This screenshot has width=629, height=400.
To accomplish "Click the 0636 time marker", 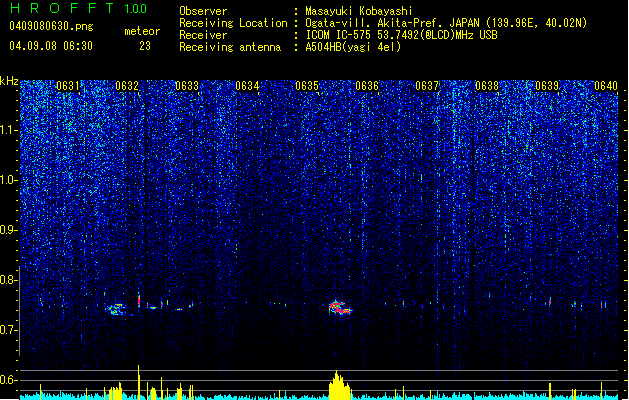I will [367, 86].
